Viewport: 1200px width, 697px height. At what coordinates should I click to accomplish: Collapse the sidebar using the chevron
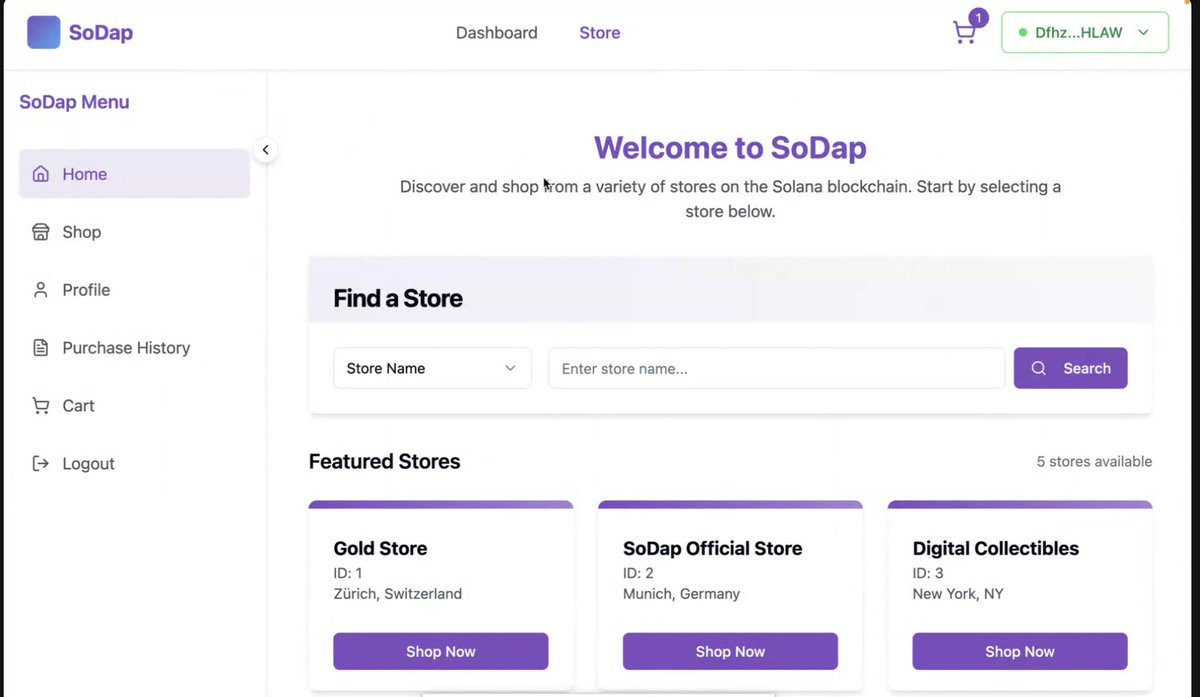(x=265, y=149)
